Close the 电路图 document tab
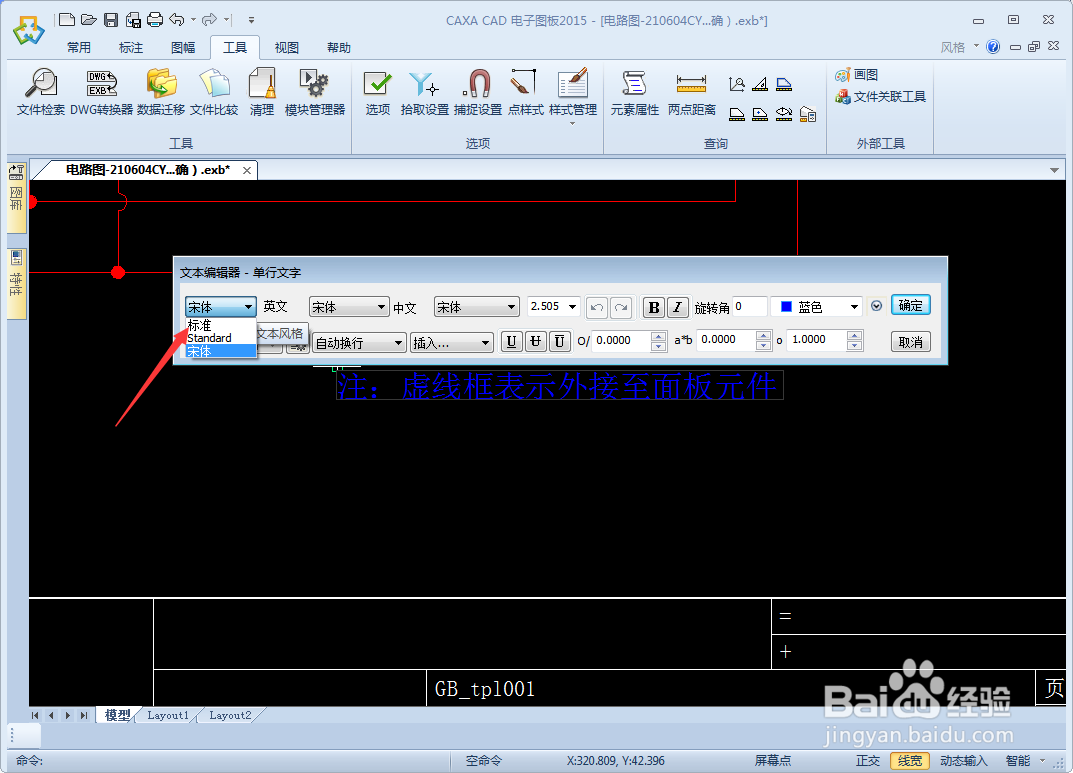Screen dimensions: 1073x773 point(247,170)
